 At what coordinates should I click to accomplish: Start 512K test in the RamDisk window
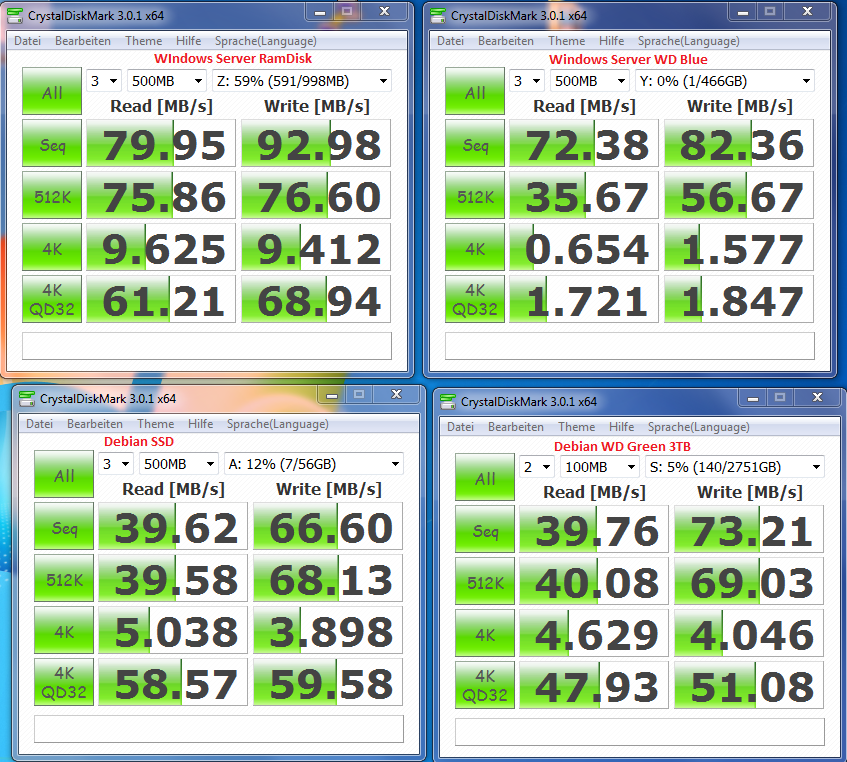pos(52,195)
